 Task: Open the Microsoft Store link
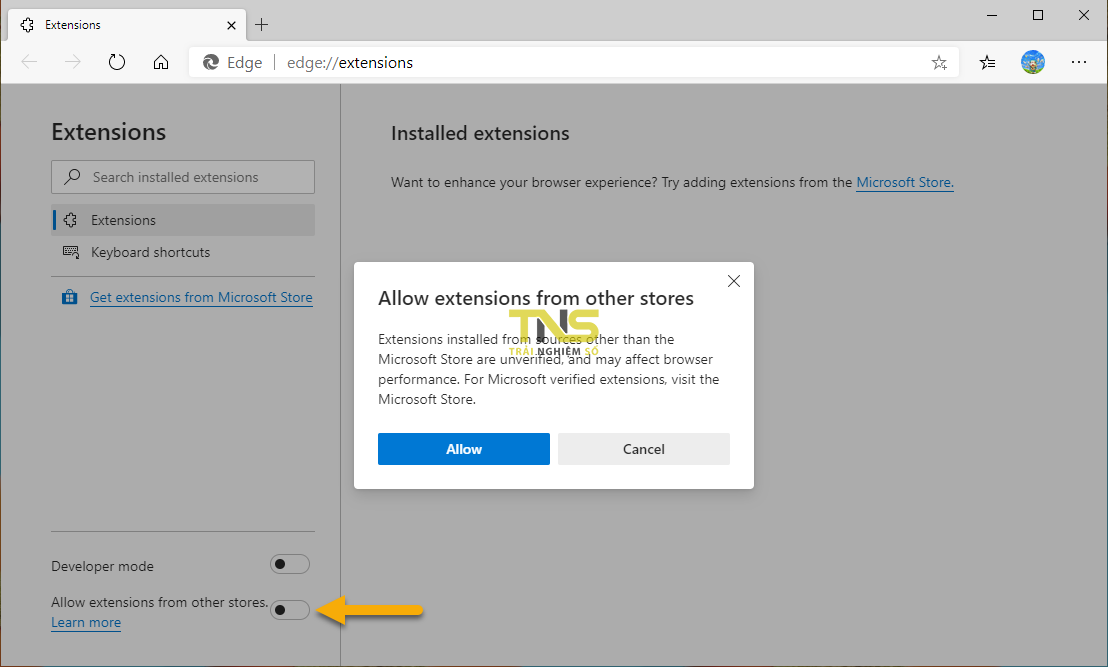(x=904, y=182)
